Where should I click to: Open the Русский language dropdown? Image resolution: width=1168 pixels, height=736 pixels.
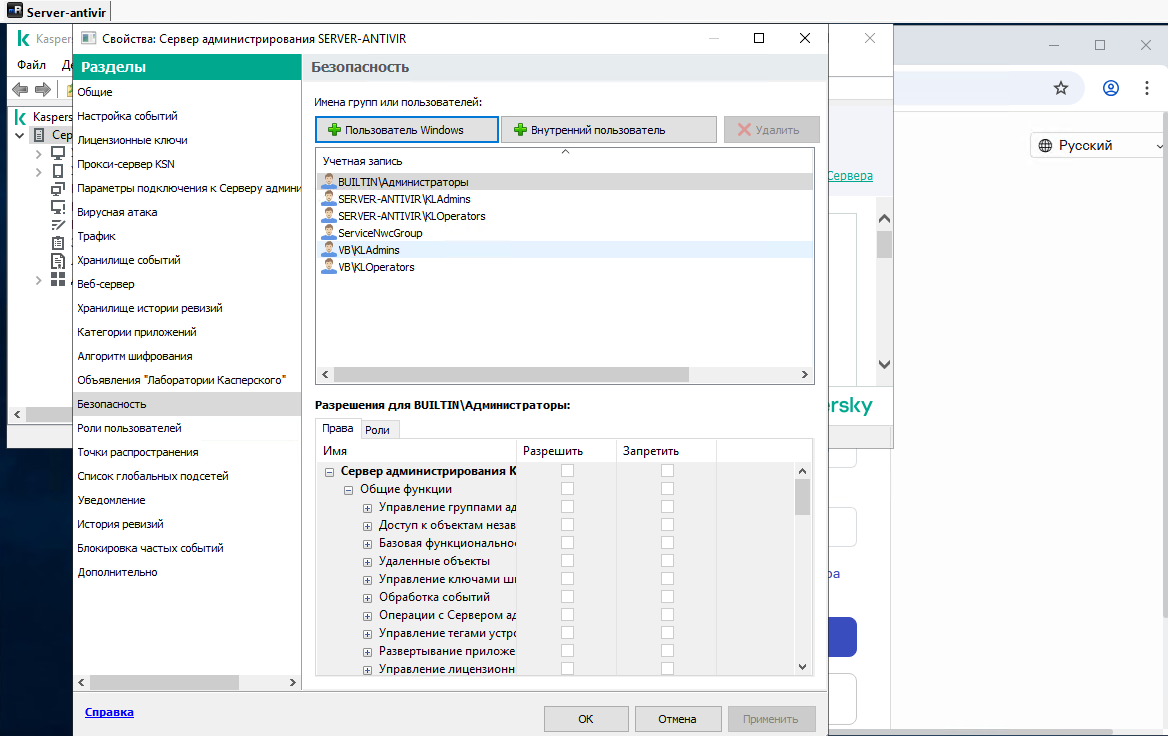coord(1098,145)
